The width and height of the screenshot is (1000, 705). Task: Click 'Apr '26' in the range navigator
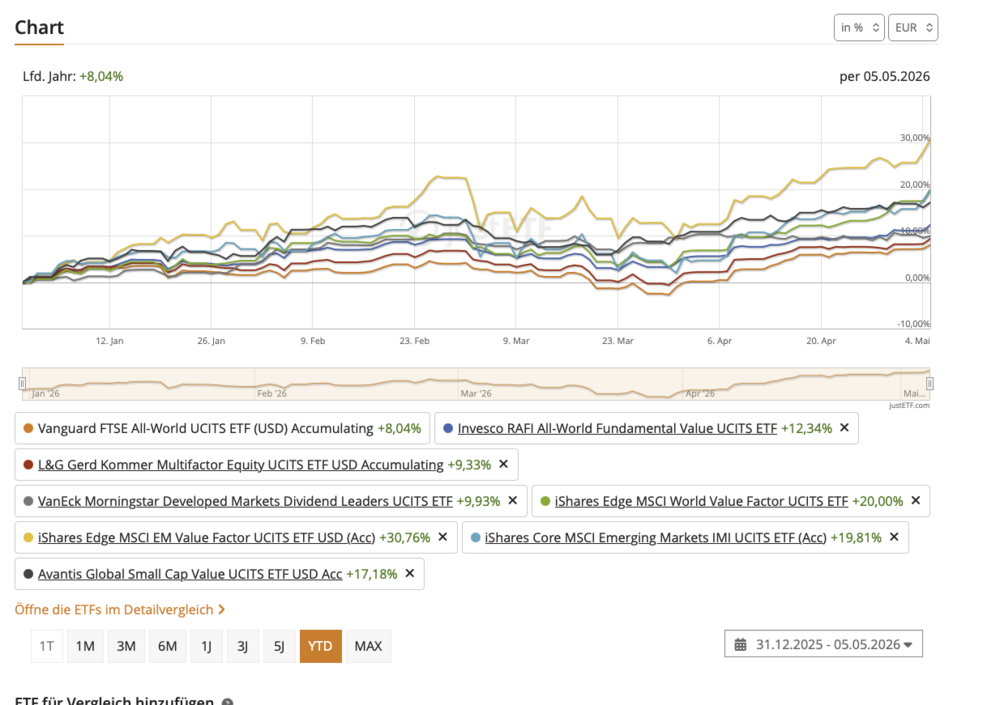pyautogui.click(x=700, y=394)
